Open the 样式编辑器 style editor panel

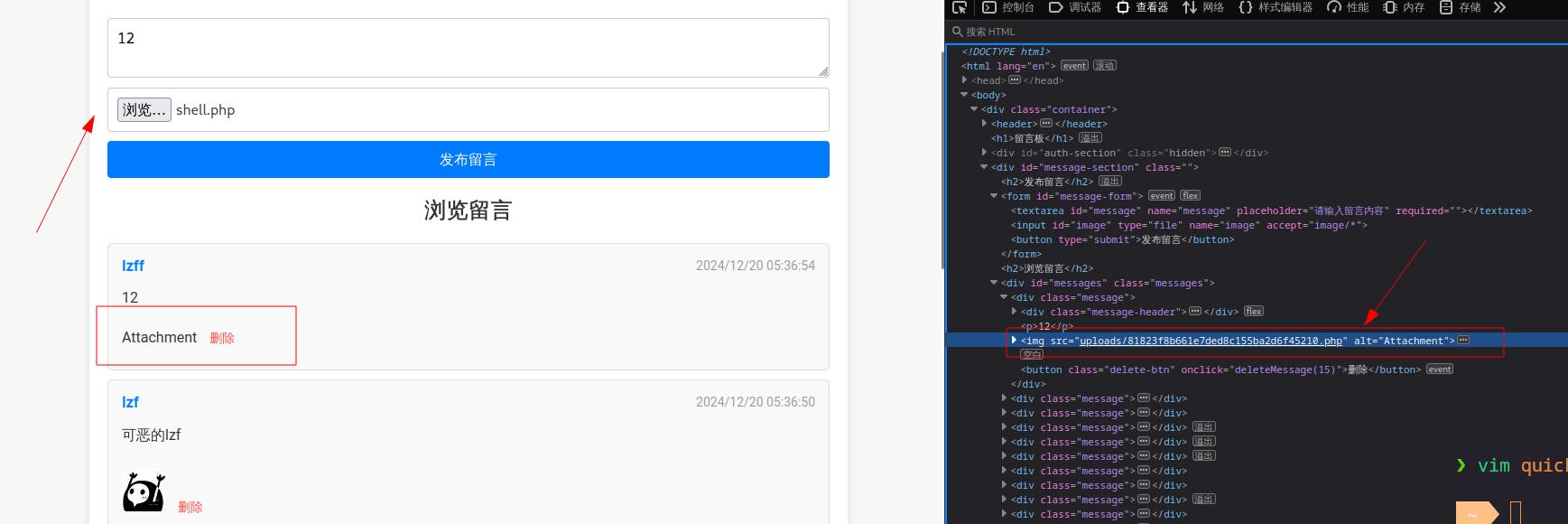click(1276, 7)
